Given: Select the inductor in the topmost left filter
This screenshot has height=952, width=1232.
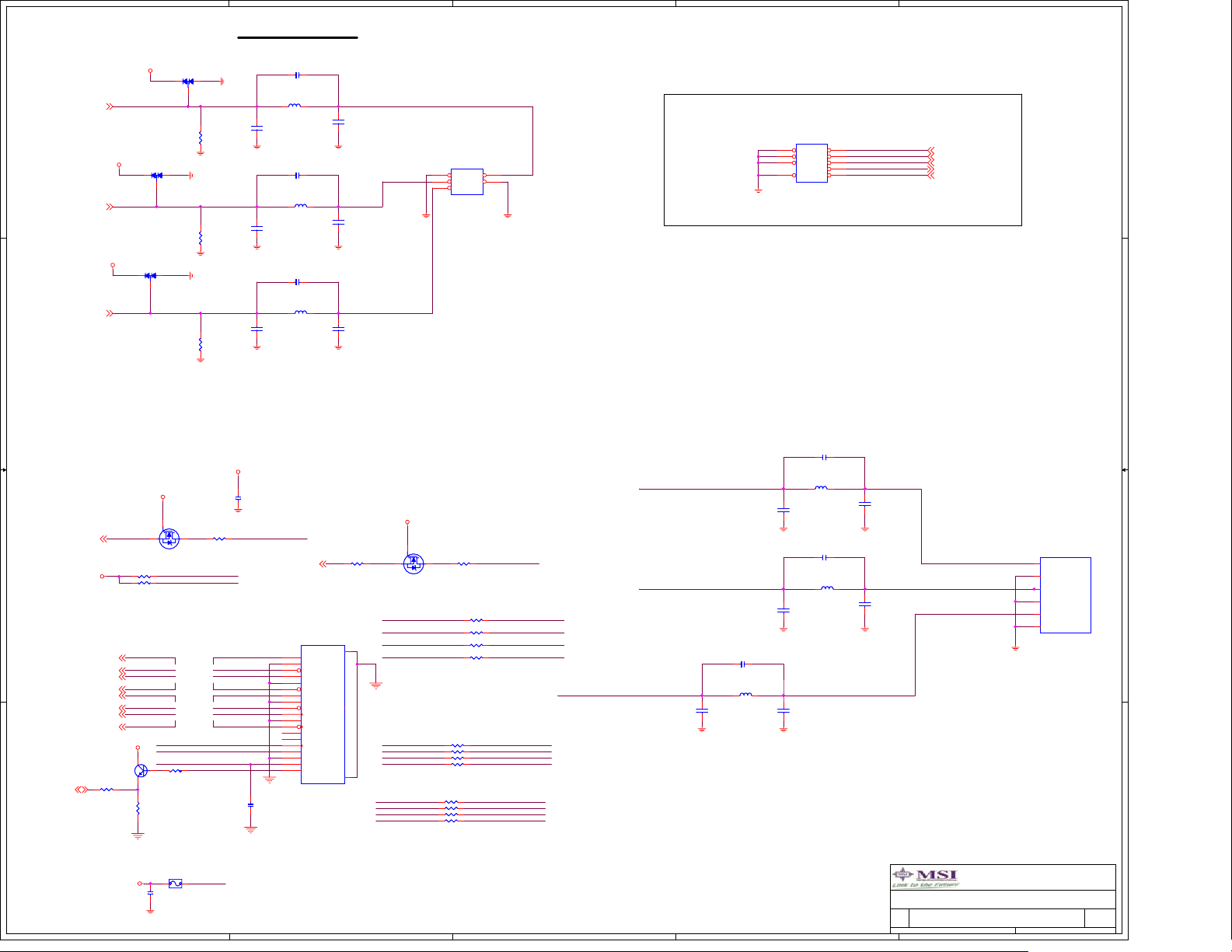Looking at the screenshot, I should pyautogui.click(x=295, y=105).
